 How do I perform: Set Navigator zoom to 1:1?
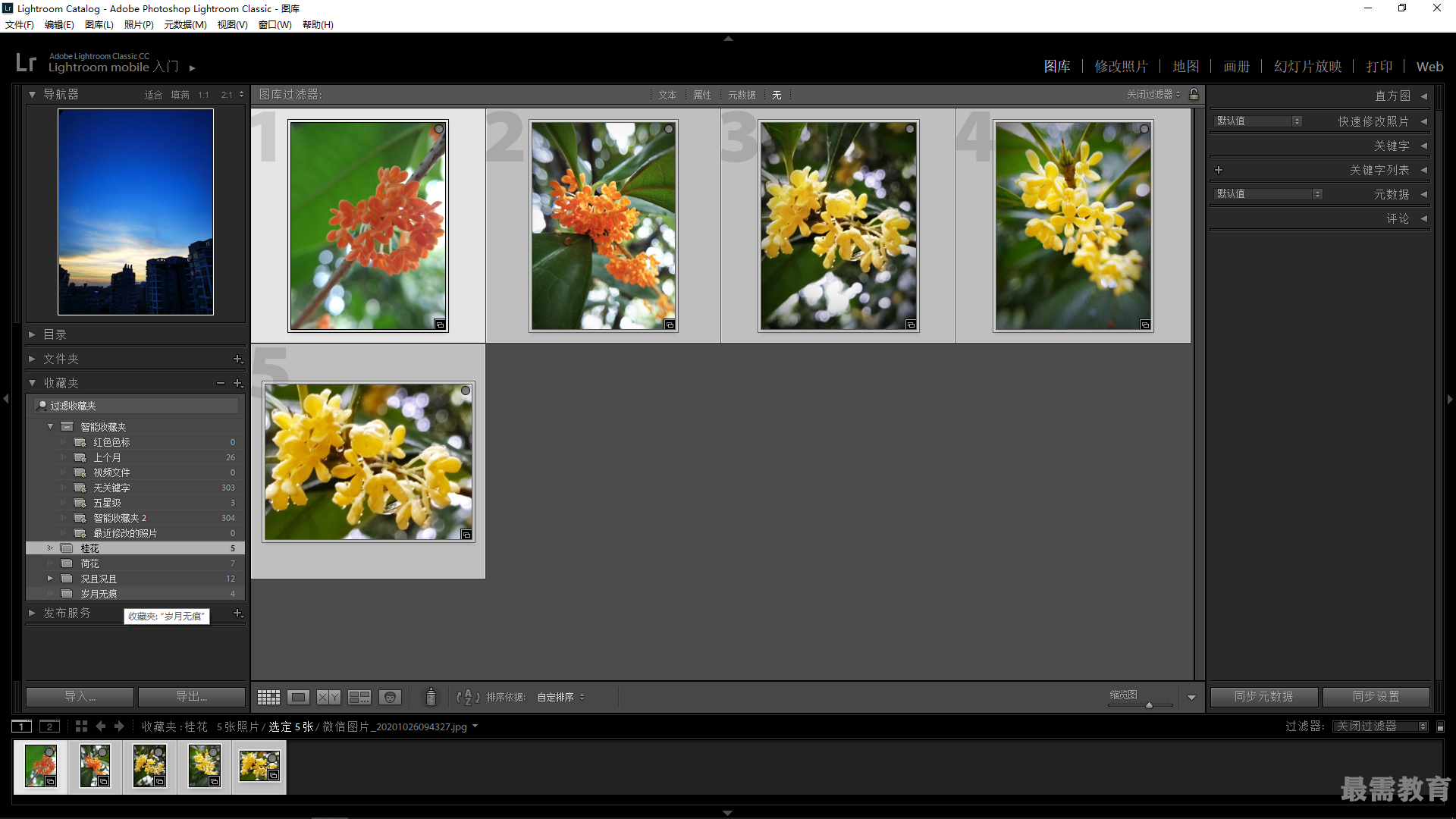tap(203, 95)
